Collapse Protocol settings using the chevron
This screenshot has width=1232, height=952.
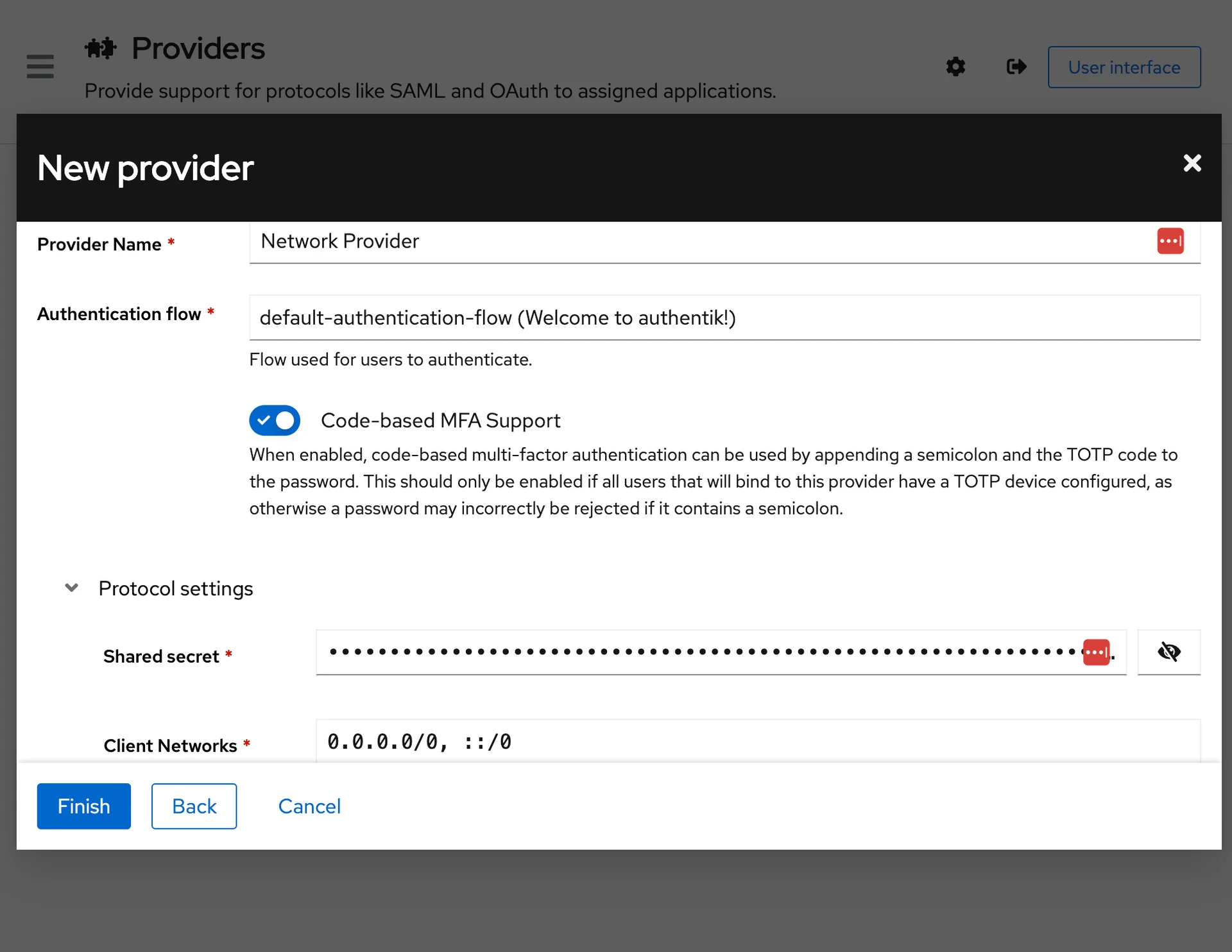coord(72,588)
